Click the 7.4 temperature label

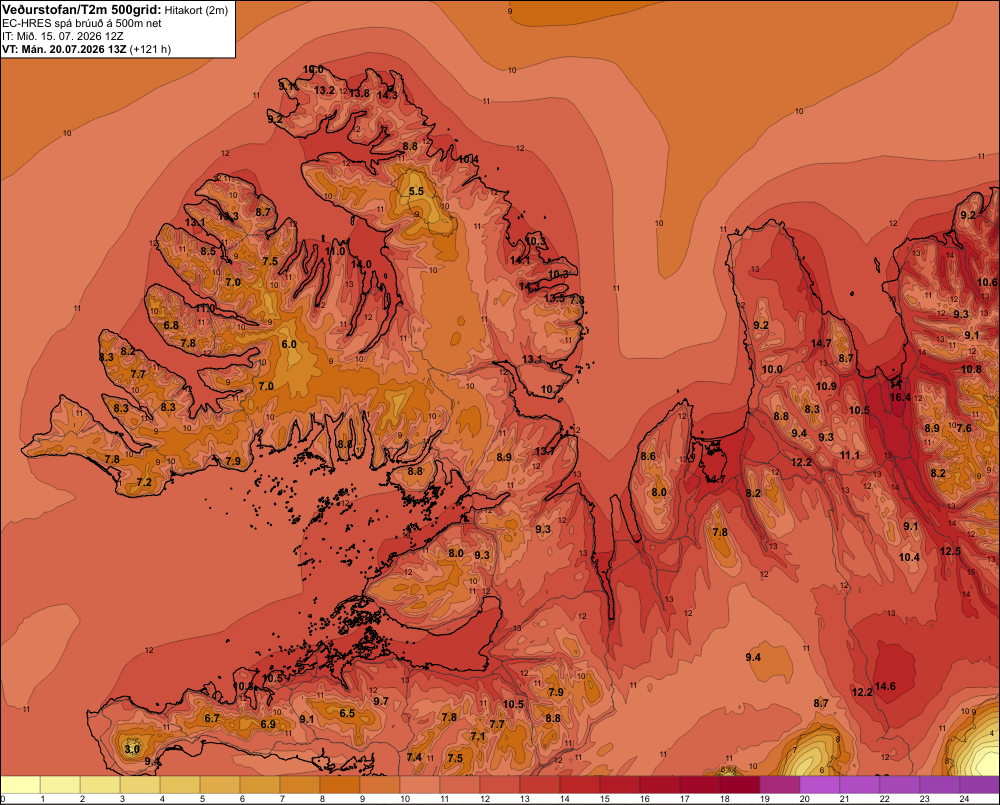coord(414,757)
